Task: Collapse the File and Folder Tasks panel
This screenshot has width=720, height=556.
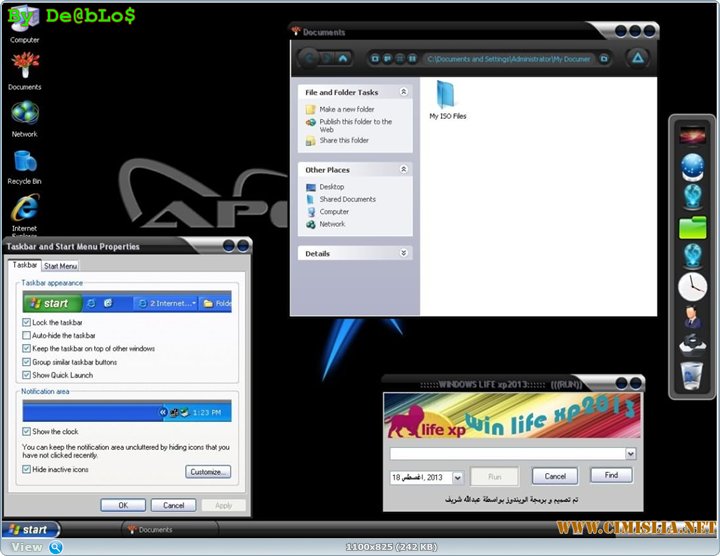Action: 404,92
